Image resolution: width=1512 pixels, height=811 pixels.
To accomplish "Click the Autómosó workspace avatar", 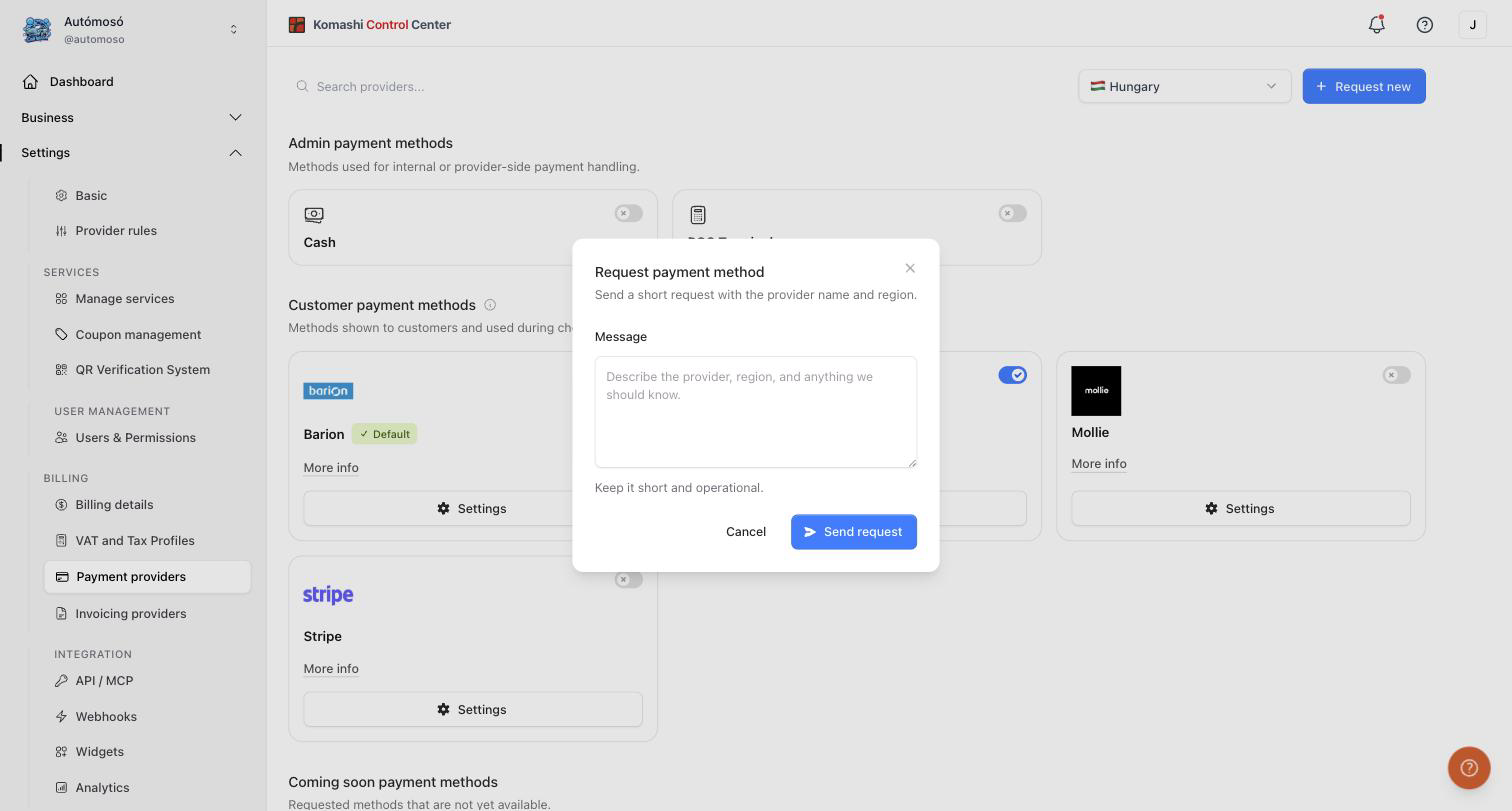I will pyautogui.click(x=37, y=30).
